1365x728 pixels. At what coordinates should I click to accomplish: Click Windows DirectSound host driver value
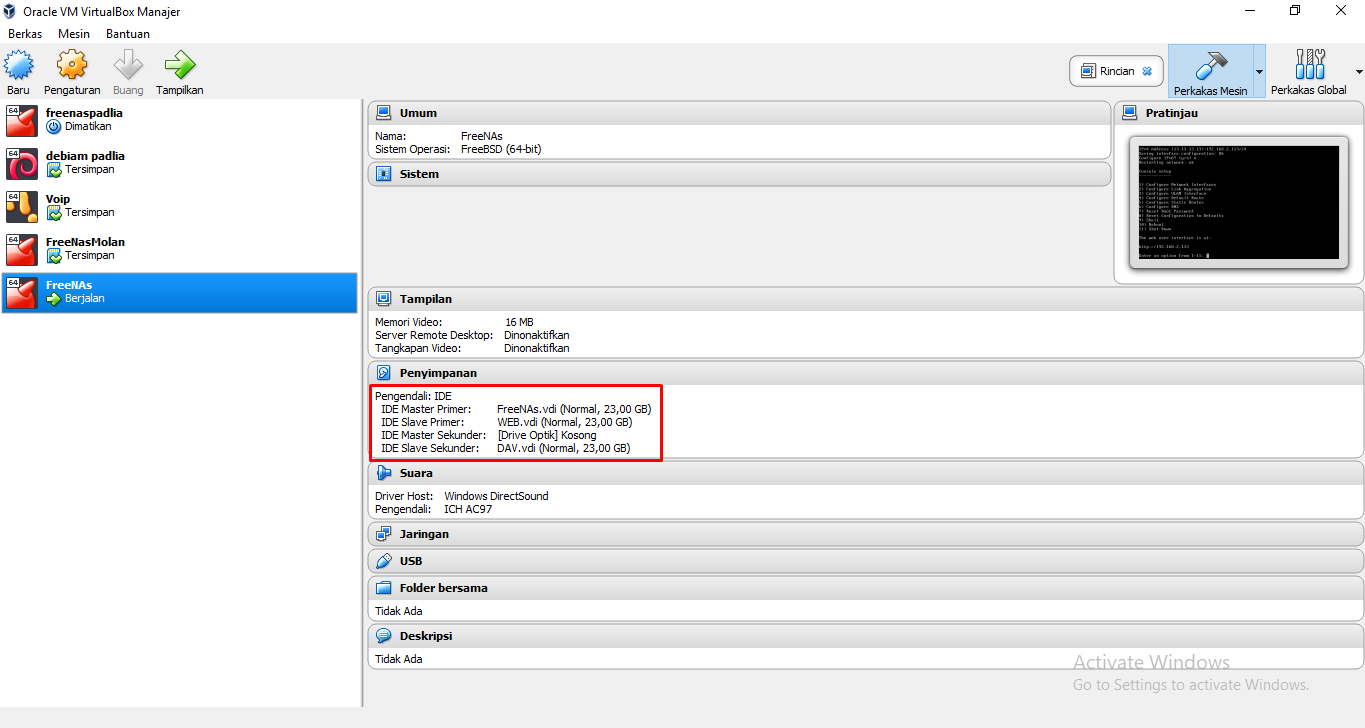pos(496,496)
